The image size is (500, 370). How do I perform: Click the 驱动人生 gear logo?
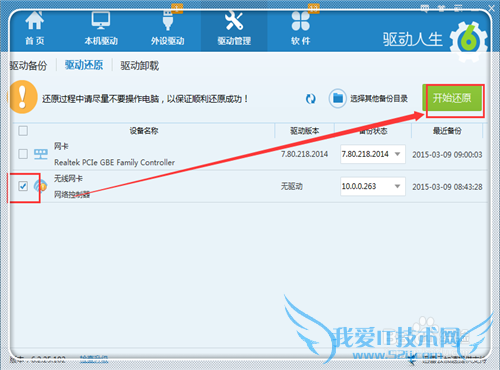(x=469, y=41)
